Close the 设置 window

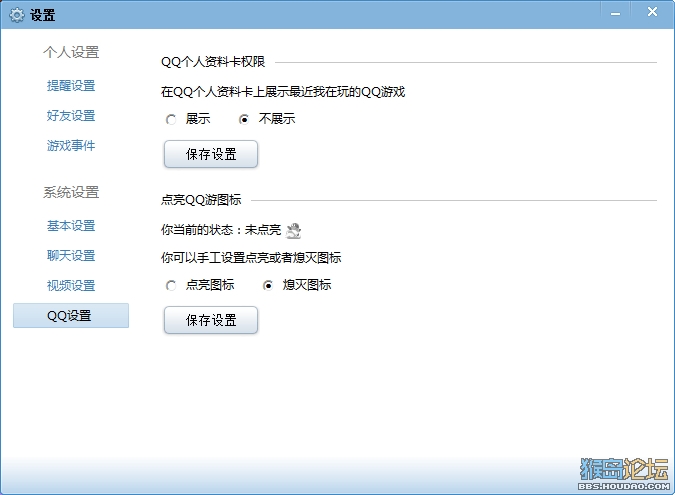click(652, 12)
